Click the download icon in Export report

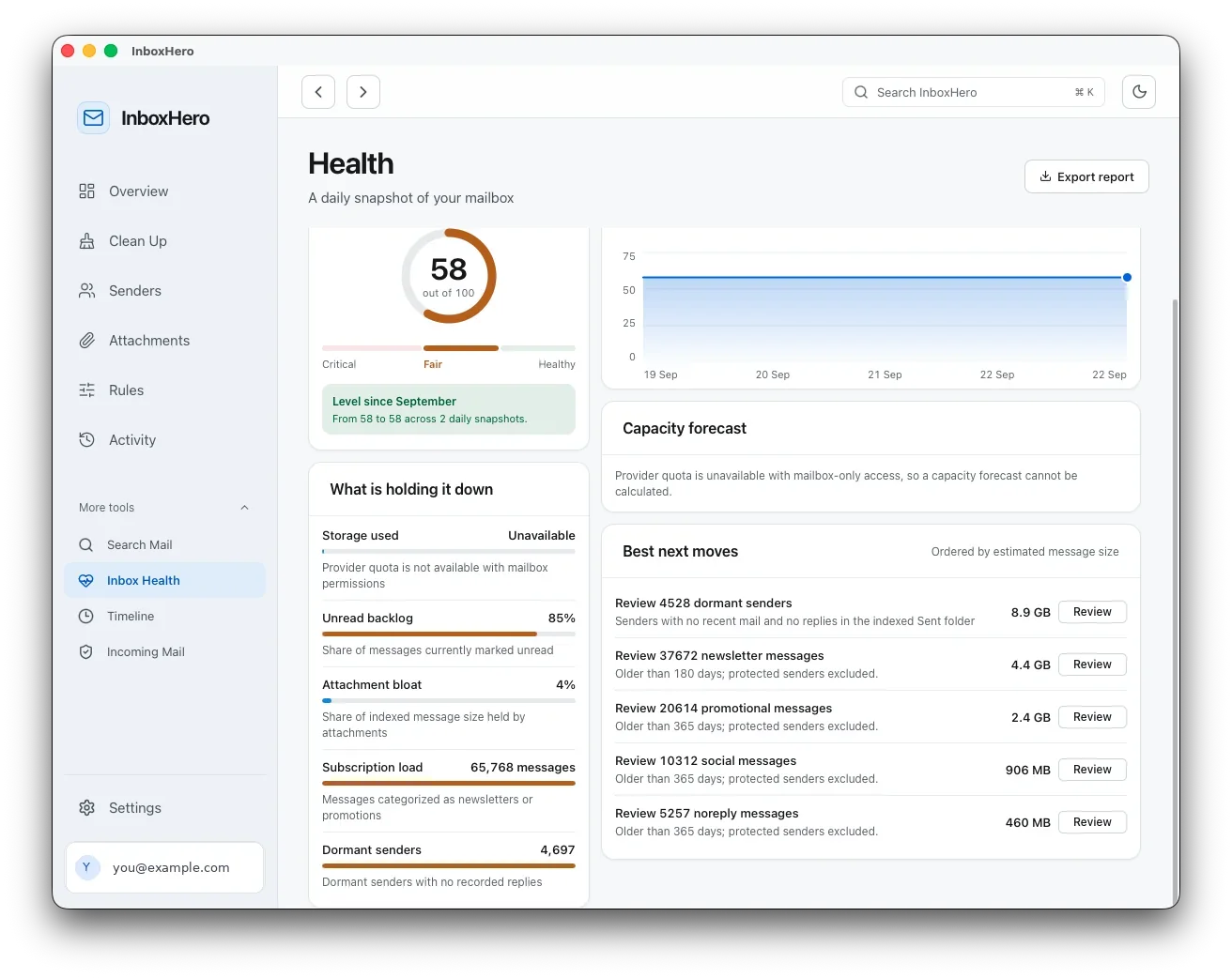[x=1045, y=176]
